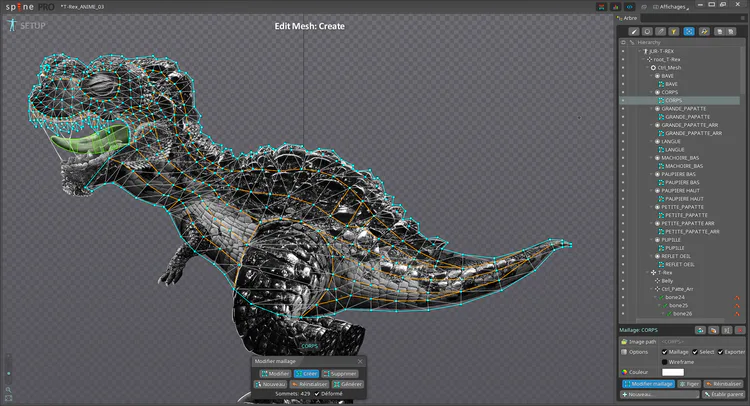The width and height of the screenshot is (750, 406).
Task: Toggle the Maillage checkbox in Options
Action: tap(664, 352)
